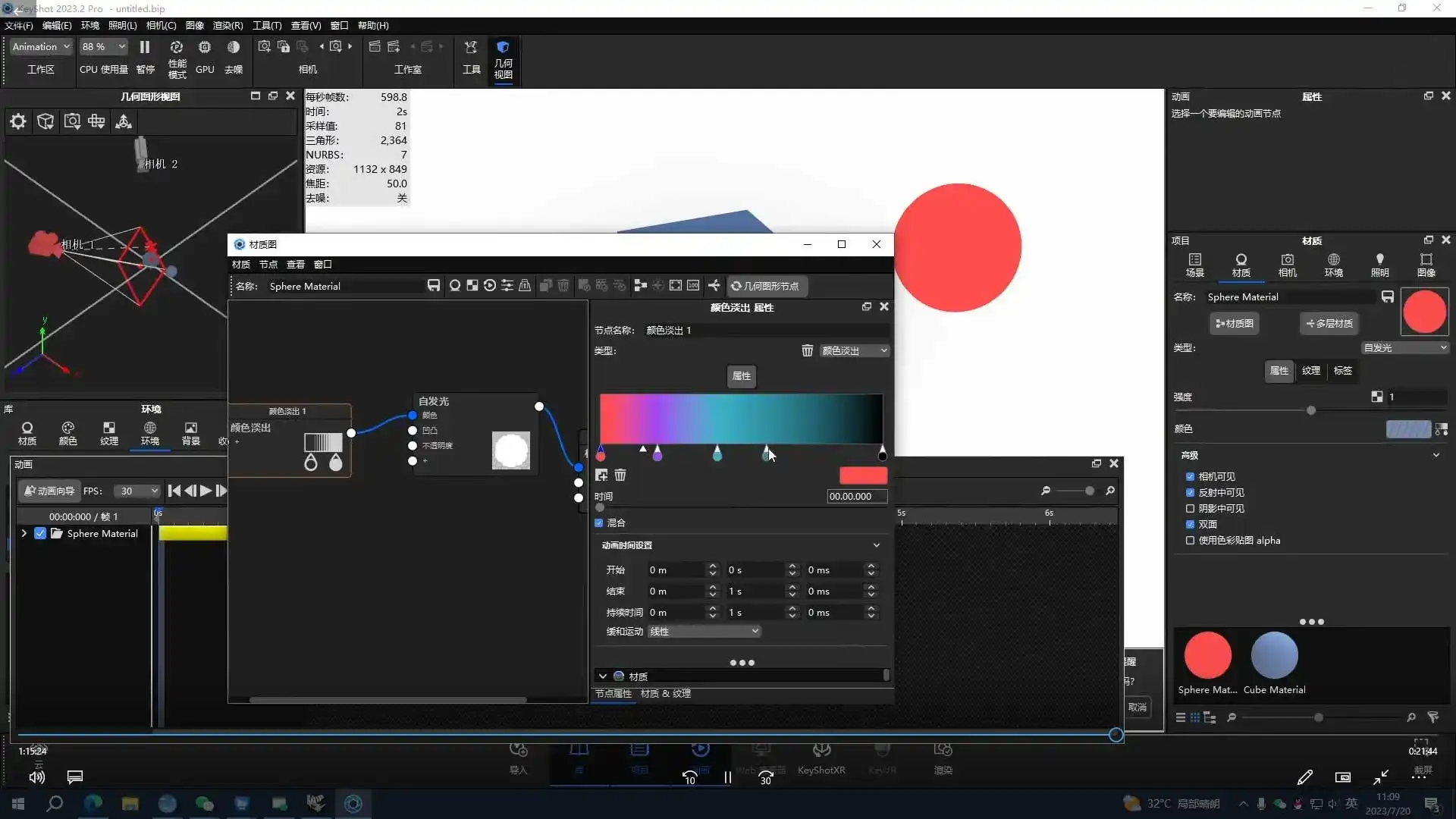This screenshot has width=1456, height=819.
Task: Open the 渲染(R) render menu
Action: click(227, 25)
